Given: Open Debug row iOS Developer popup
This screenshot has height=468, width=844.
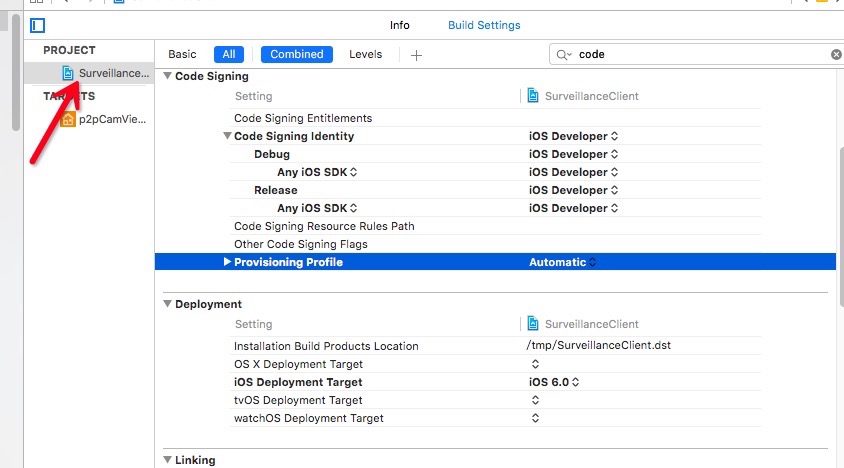Looking at the screenshot, I should pyautogui.click(x=573, y=154).
